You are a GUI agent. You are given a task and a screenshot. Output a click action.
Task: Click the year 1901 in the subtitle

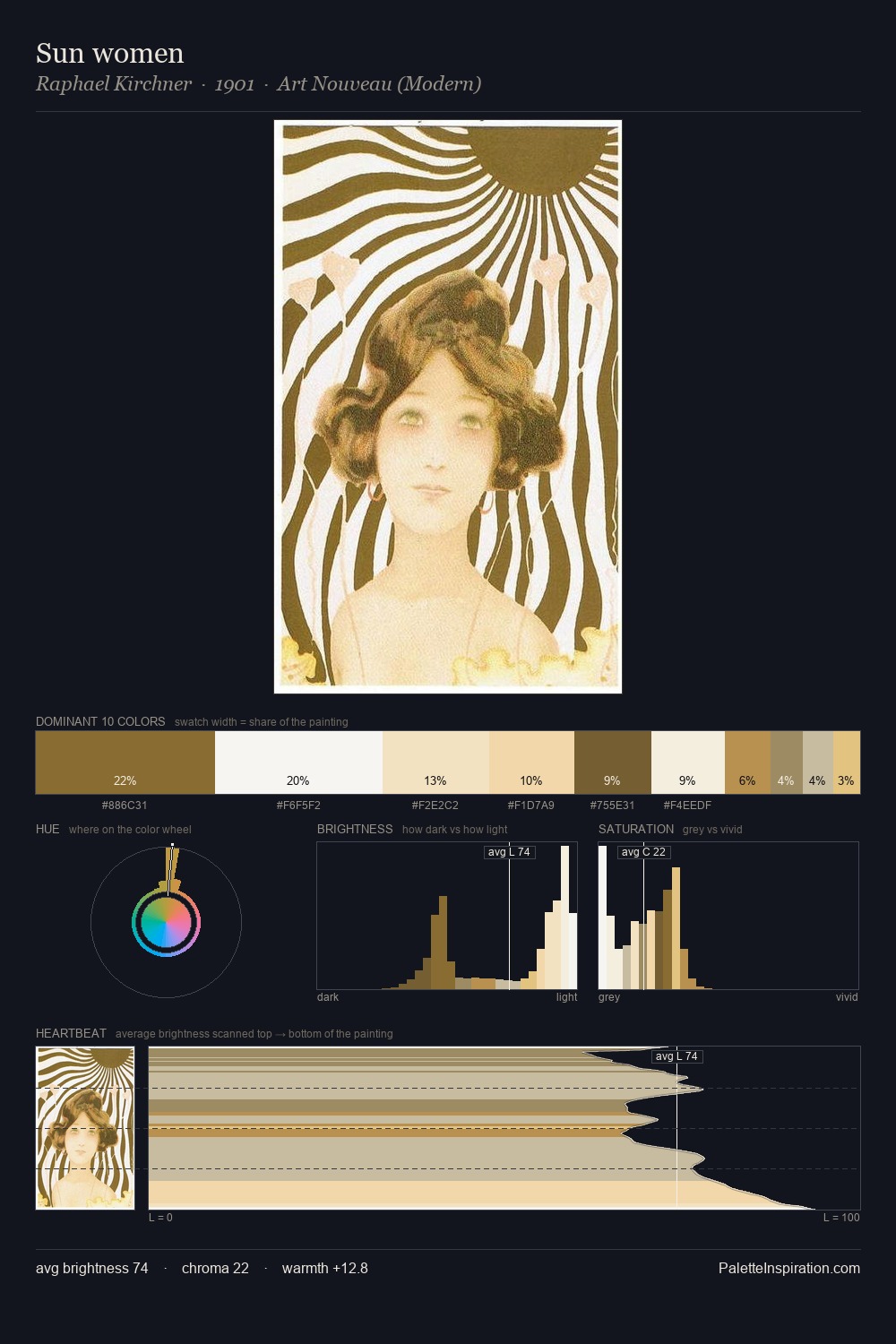tap(235, 84)
